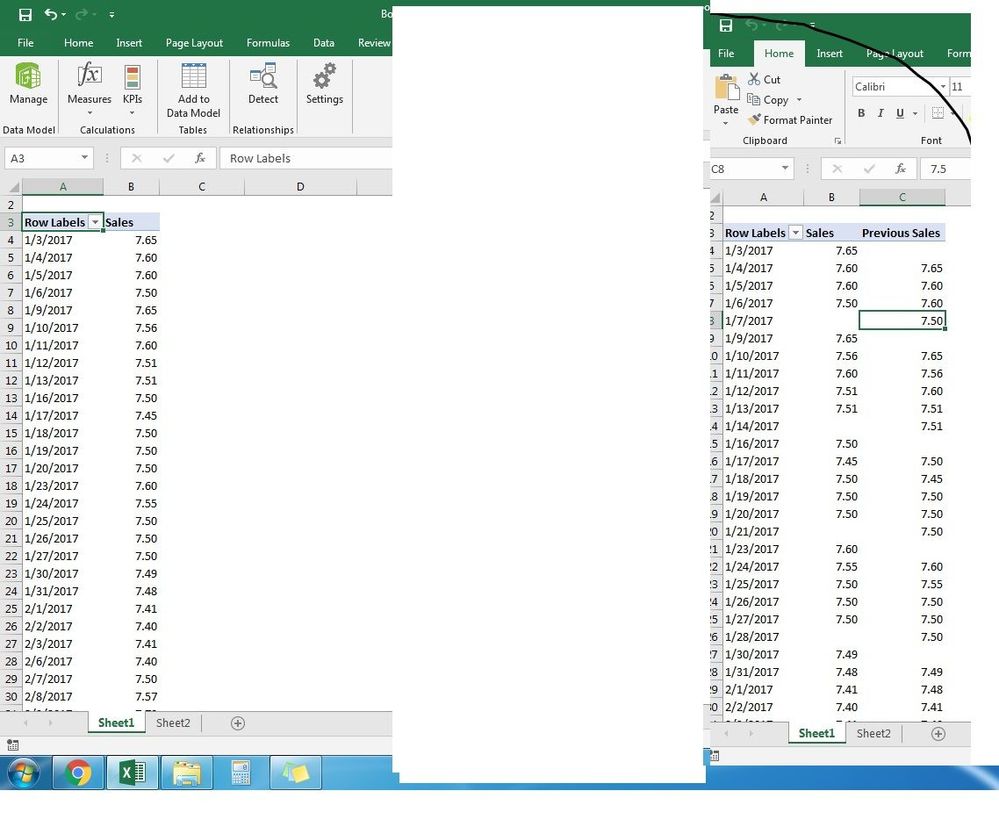Switch to Sheet2 in left window
This screenshot has height=827, width=999.
click(x=173, y=723)
